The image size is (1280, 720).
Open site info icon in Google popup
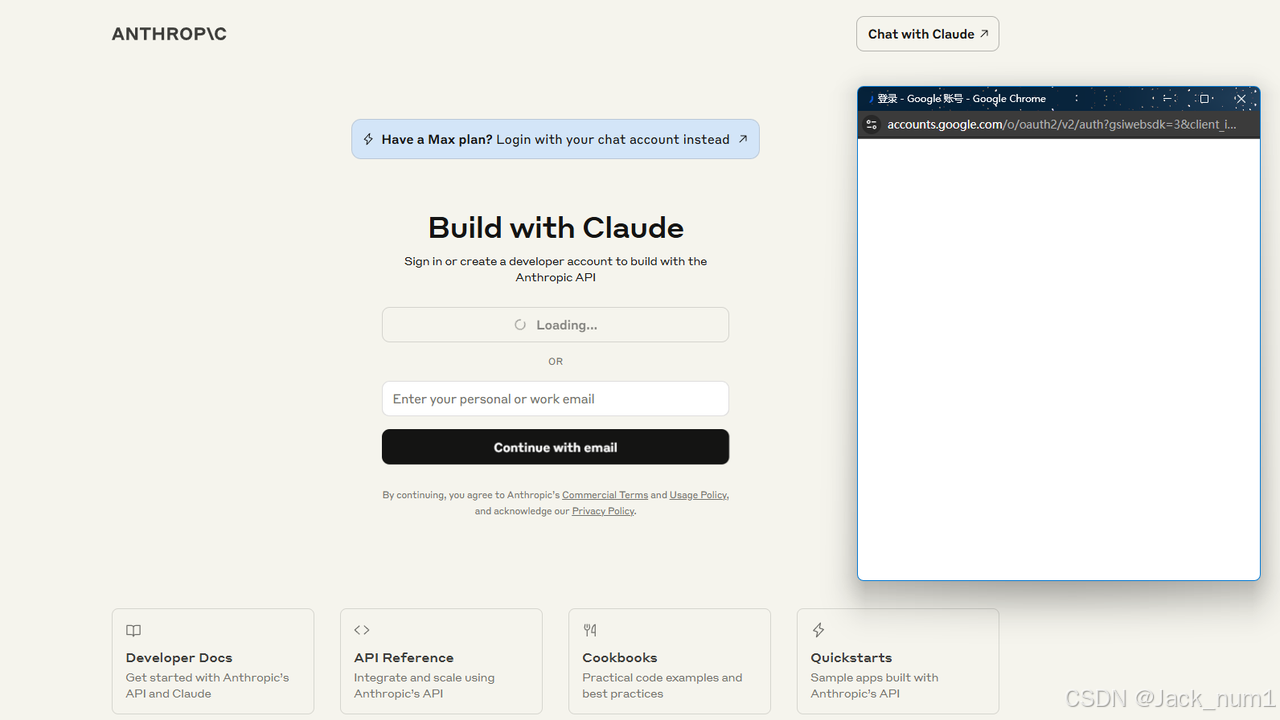[x=871, y=125]
